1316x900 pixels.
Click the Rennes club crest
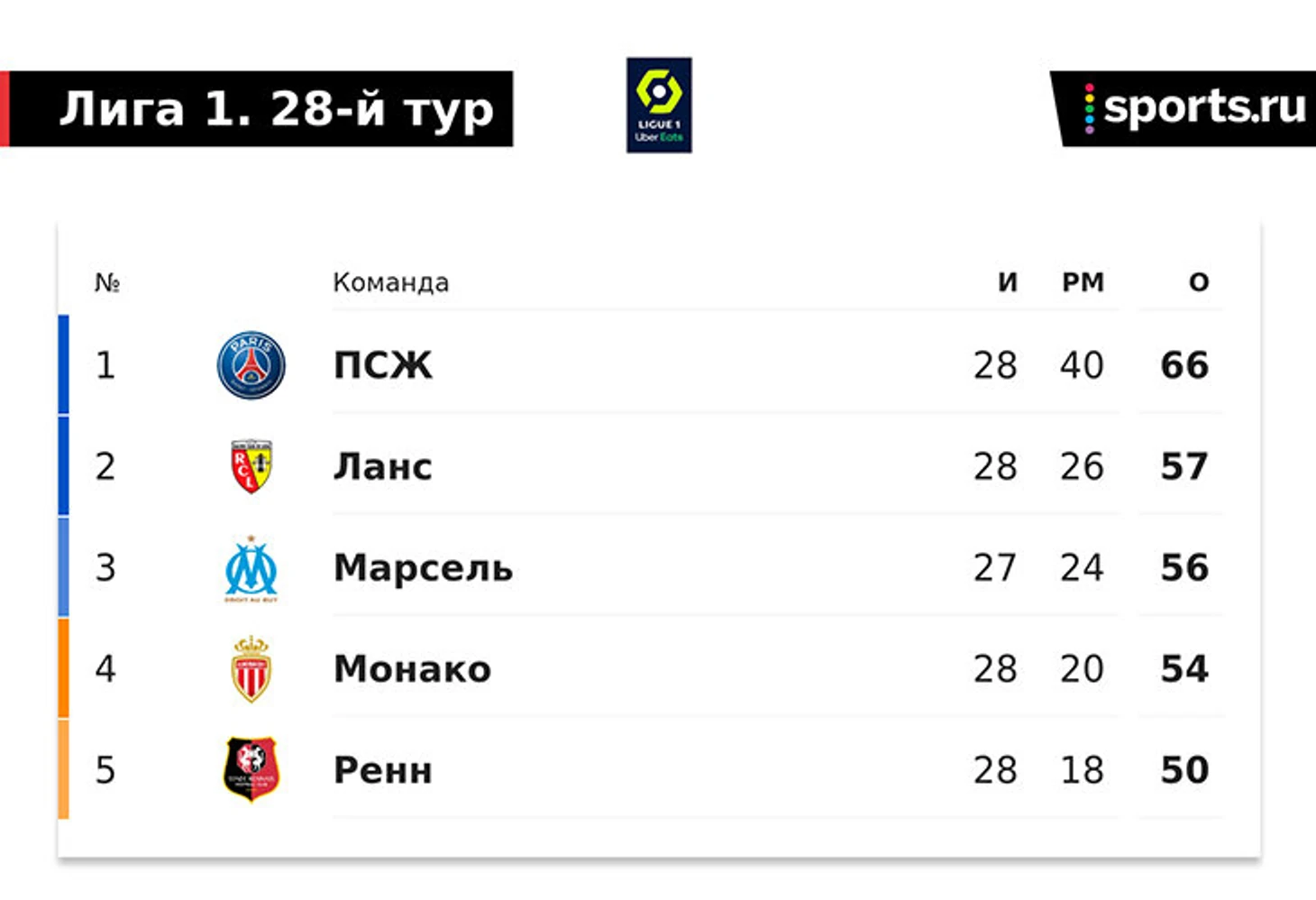coord(251,769)
